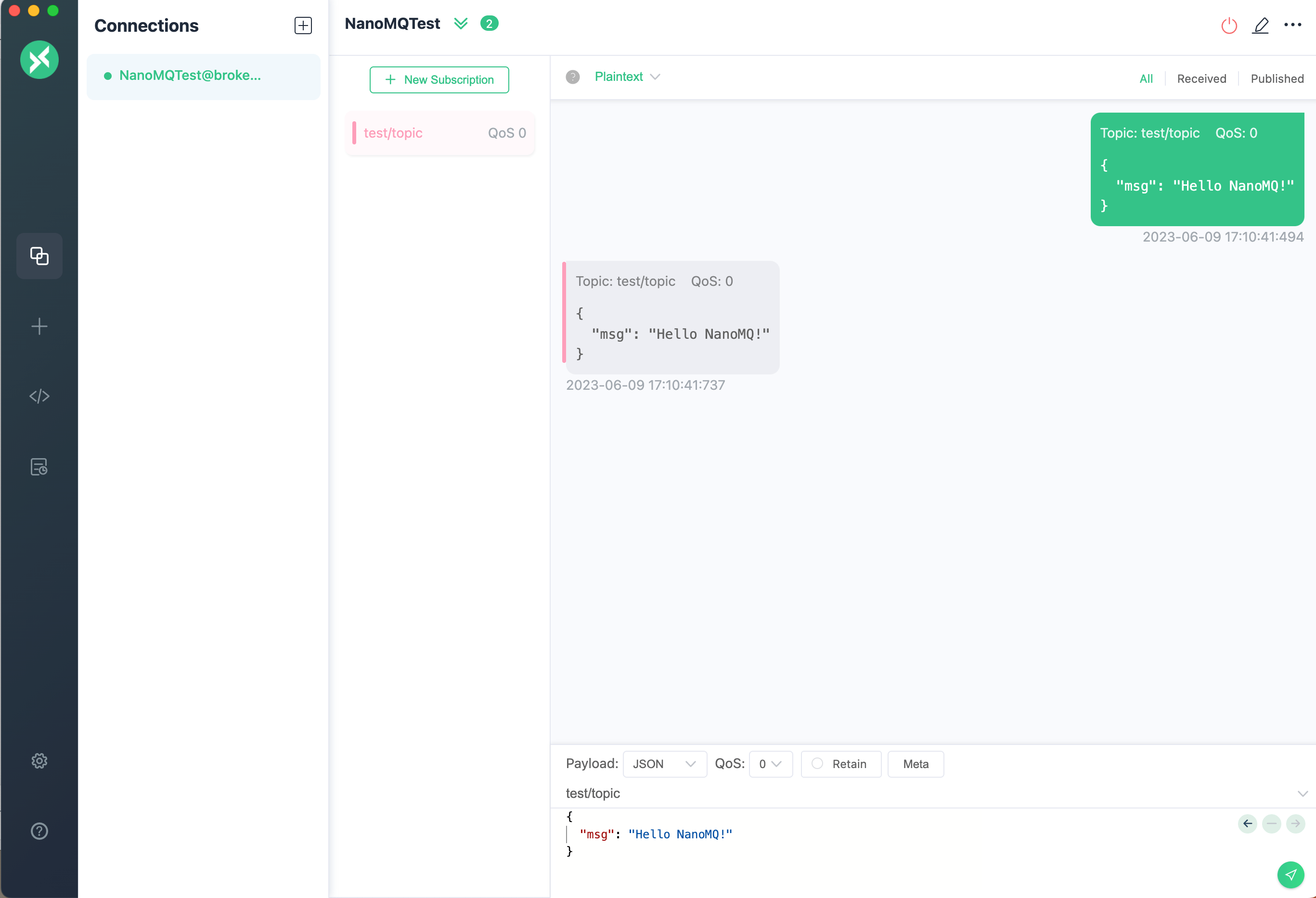1316x898 pixels.
Task: Open the QoS level dropdown
Action: [x=770, y=764]
